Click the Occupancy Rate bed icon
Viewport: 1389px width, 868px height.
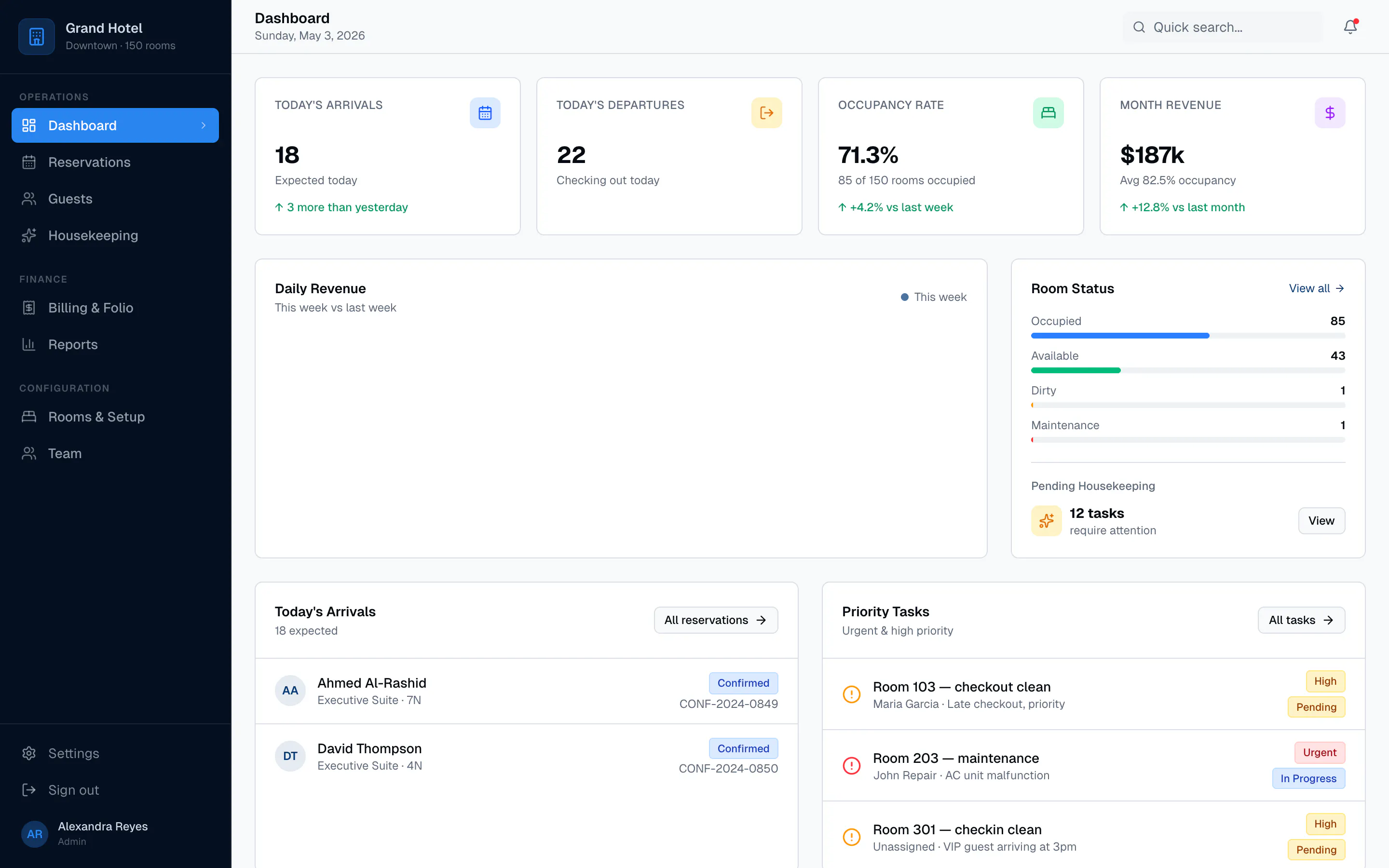(x=1048, y=112)
